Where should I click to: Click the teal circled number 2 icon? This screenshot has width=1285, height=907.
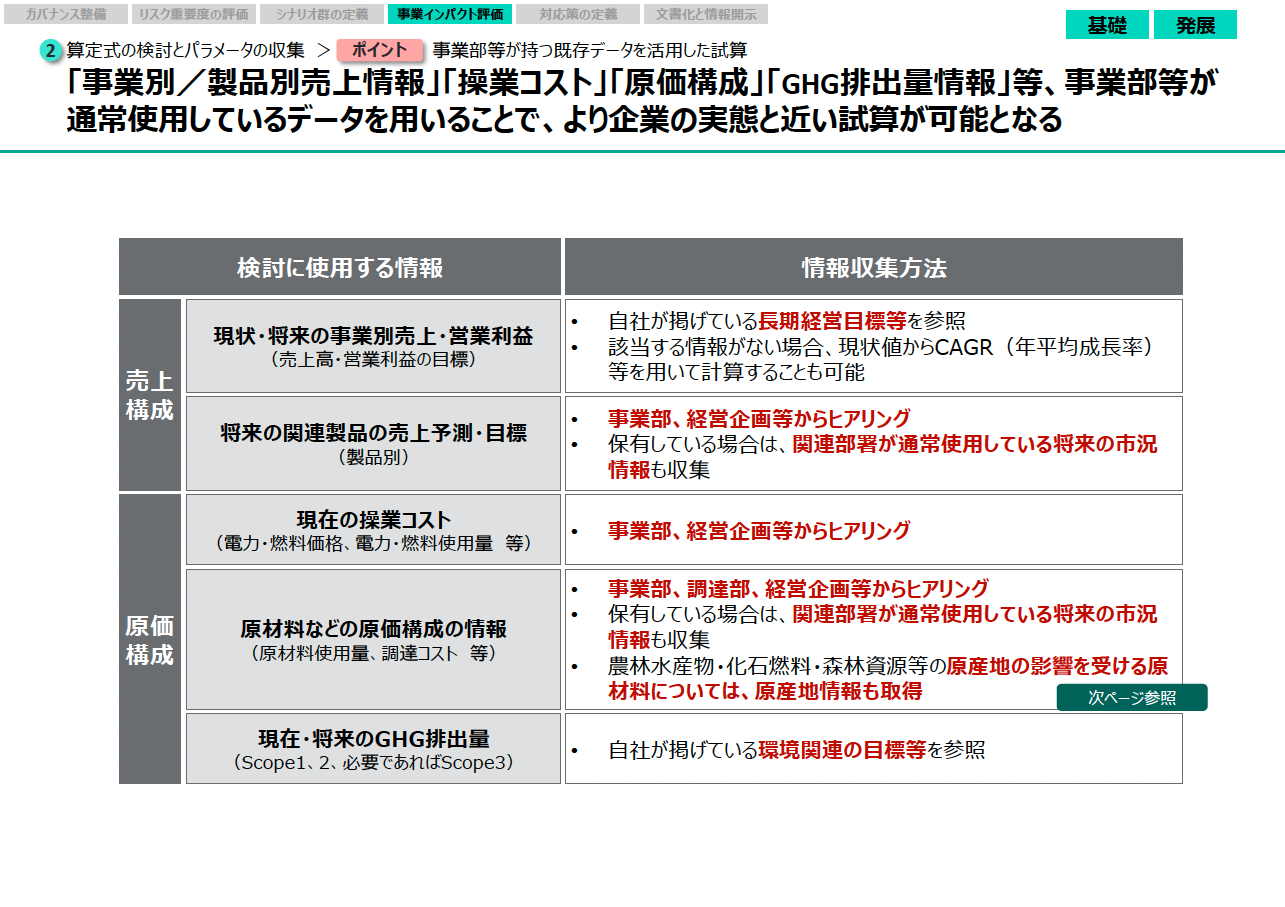52,51
